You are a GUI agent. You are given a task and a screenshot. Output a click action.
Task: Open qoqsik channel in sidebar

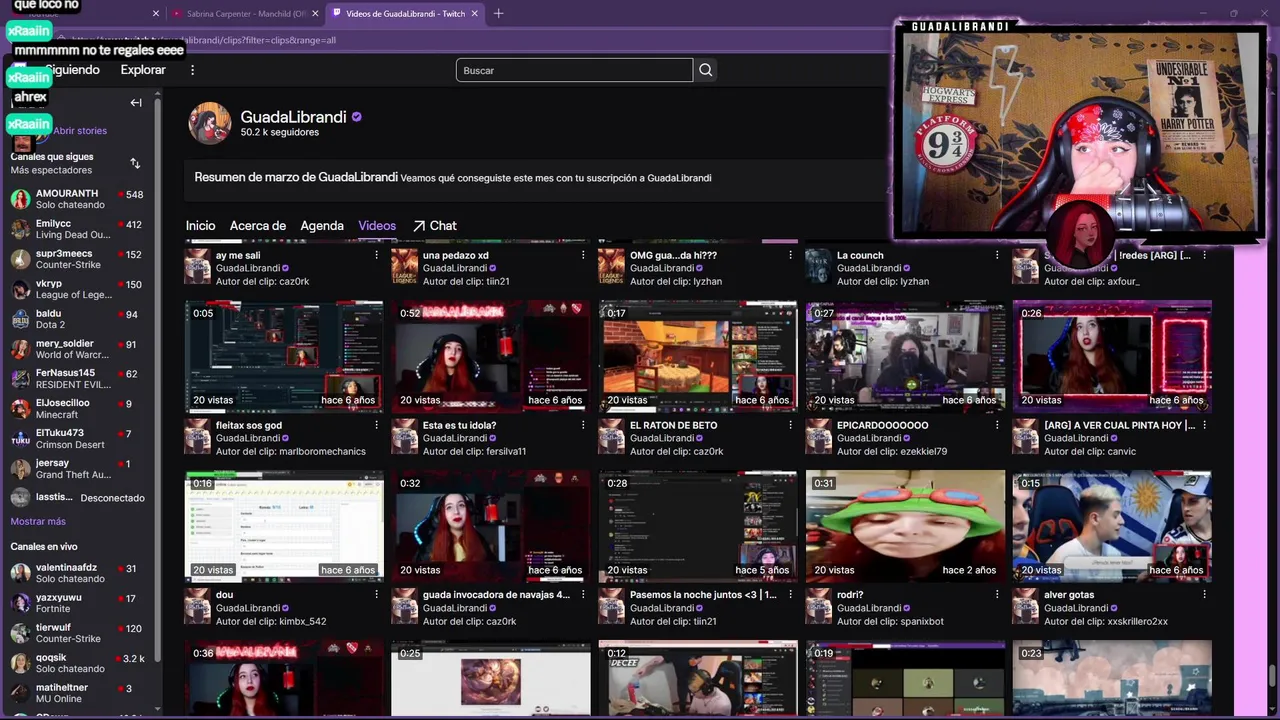click(78, 663)
